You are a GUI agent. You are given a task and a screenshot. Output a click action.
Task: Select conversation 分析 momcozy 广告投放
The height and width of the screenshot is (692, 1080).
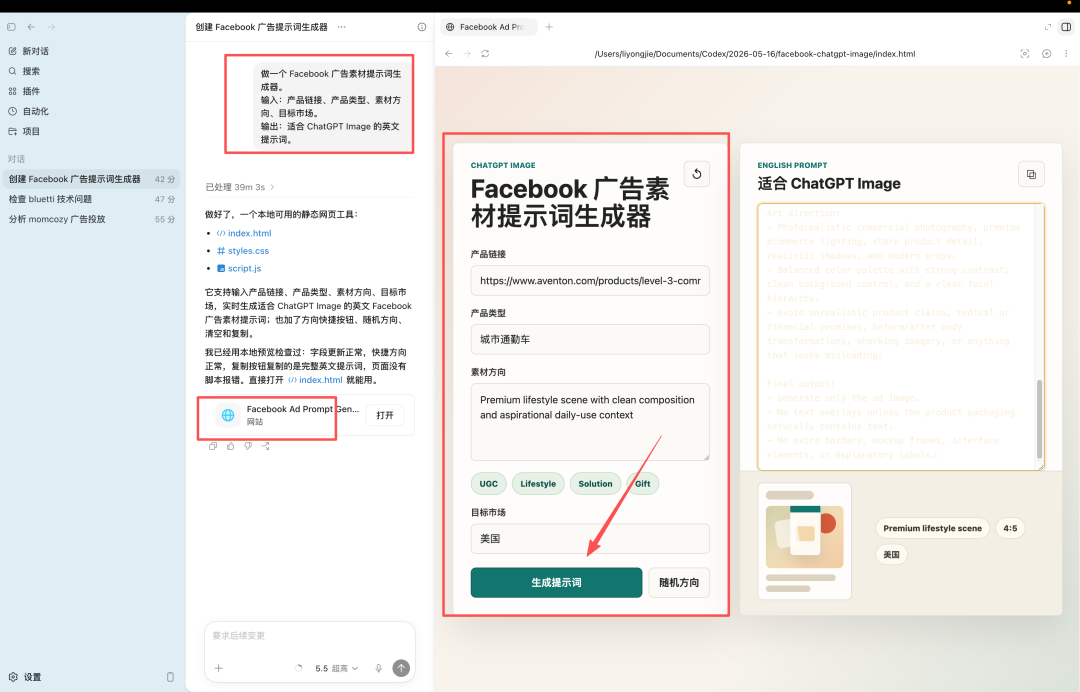point(91,219)
